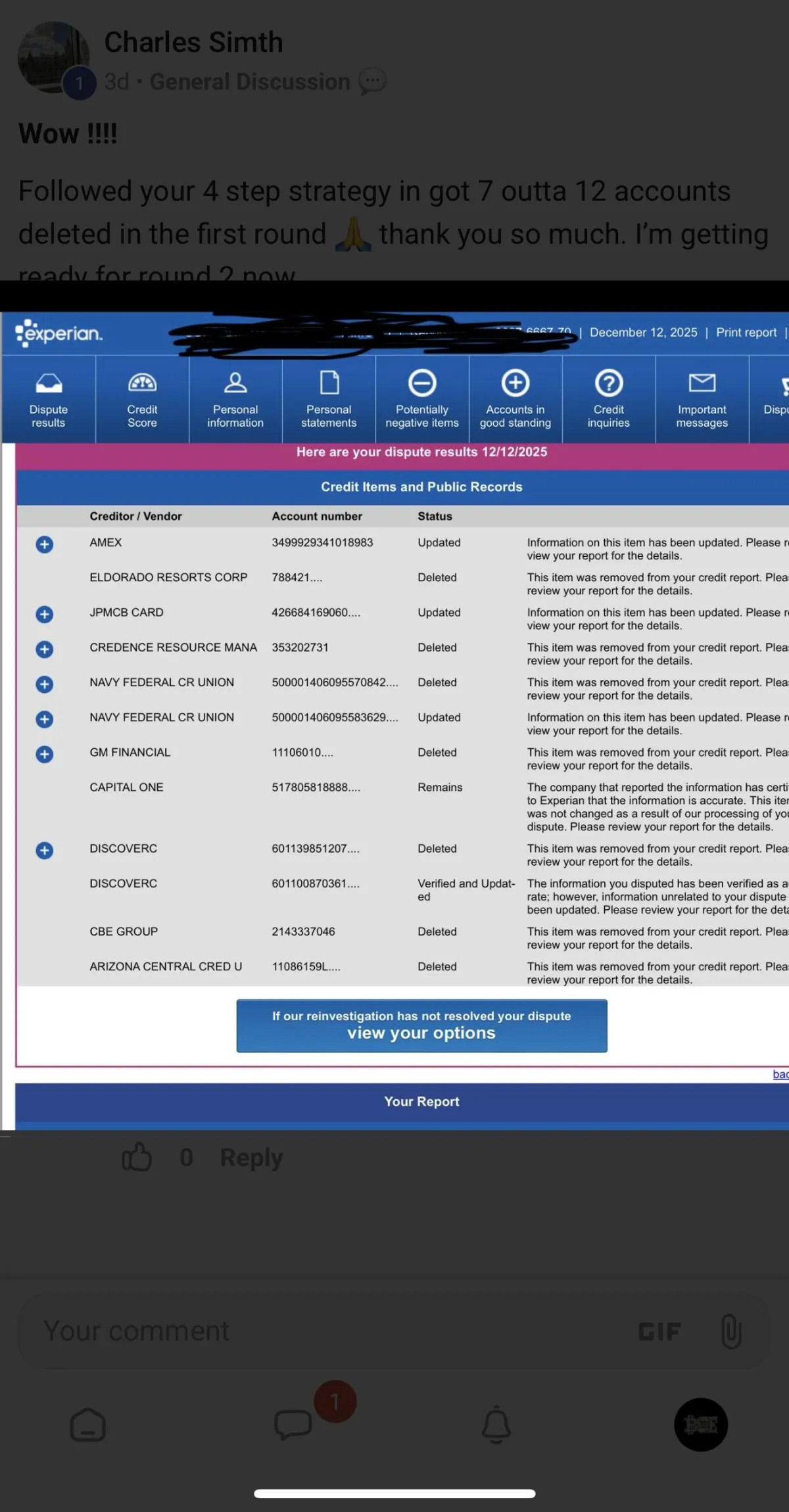Open the chat messages icon
Screen dimensions: 789x1512
293,1425
